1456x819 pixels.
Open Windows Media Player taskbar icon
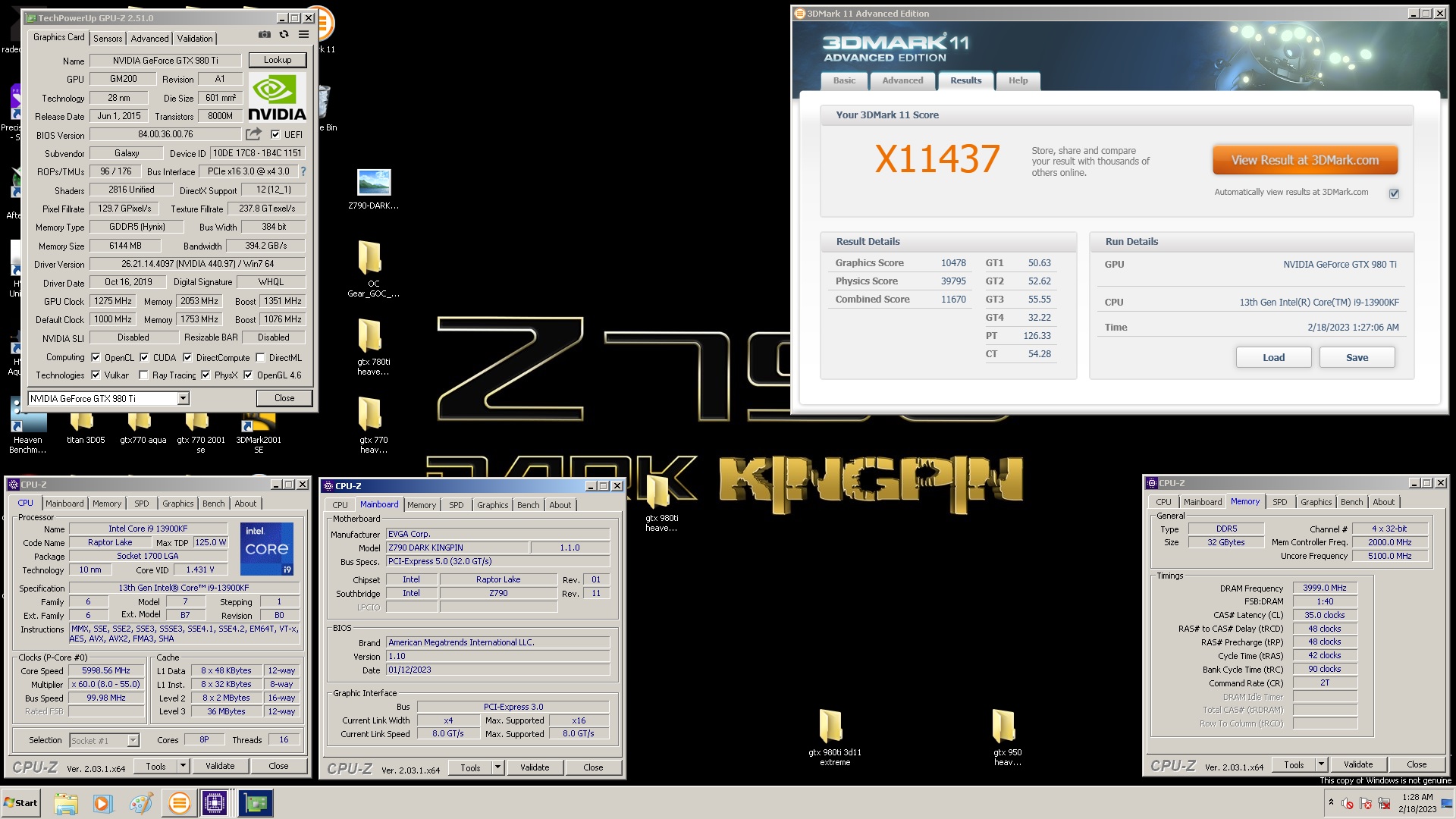[103, 803]
